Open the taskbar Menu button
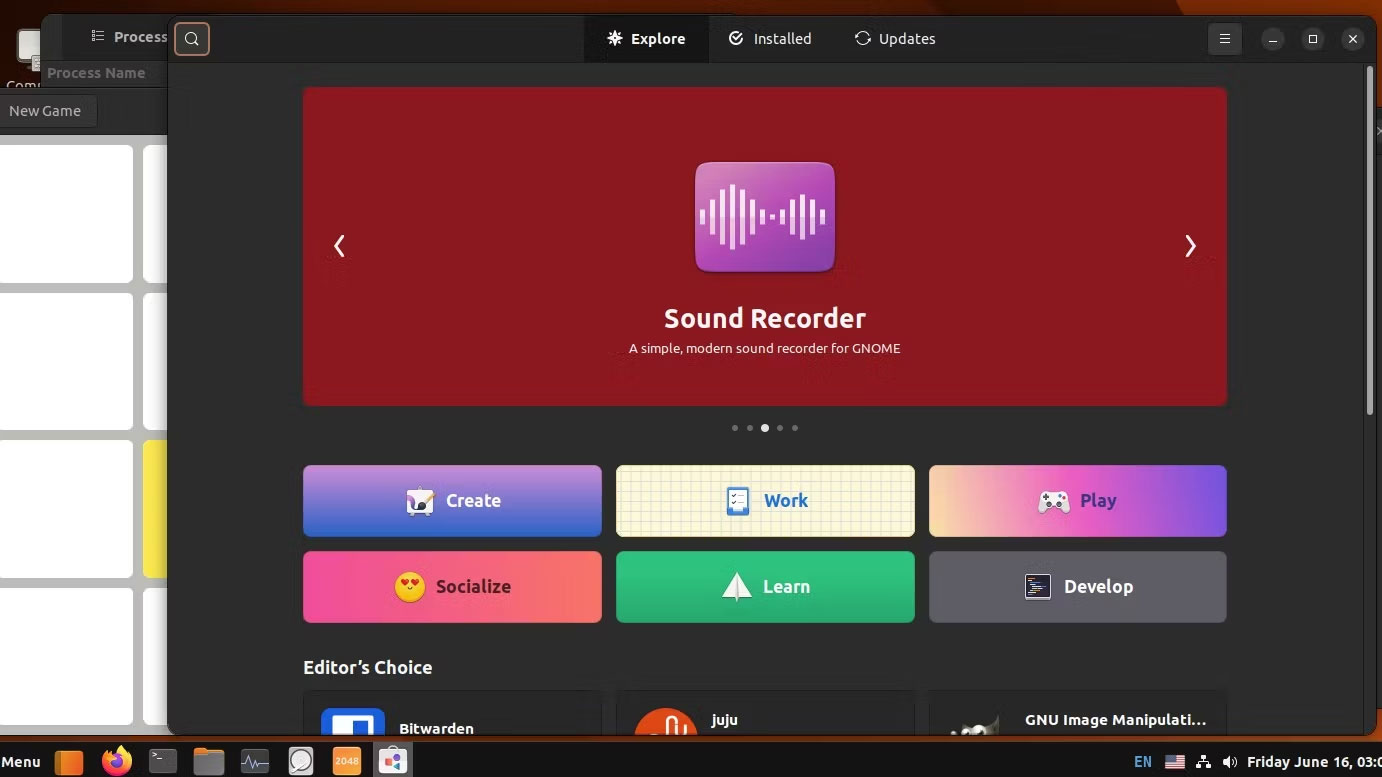The image size is (1382, 777). pos(21,761)
